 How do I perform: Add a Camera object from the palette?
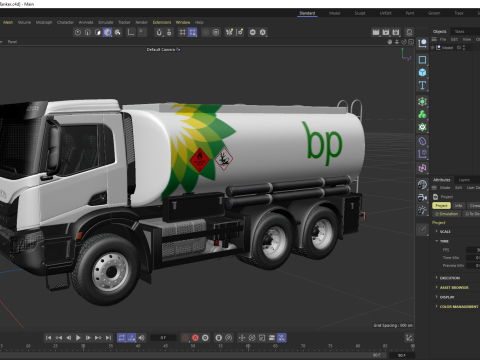422,197
